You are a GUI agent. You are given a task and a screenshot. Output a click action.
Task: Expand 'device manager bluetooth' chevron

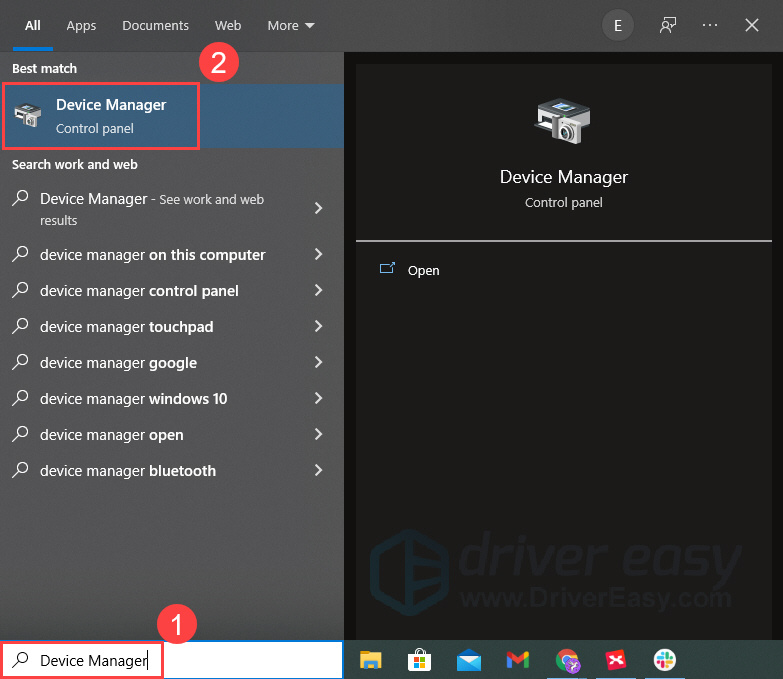pyautogui.click(x=318, y=471)
